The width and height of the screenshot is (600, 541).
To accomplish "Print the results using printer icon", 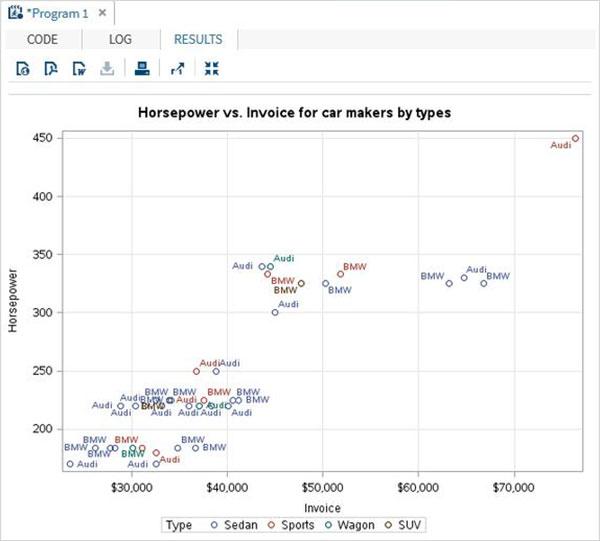I will pos(142,69).
